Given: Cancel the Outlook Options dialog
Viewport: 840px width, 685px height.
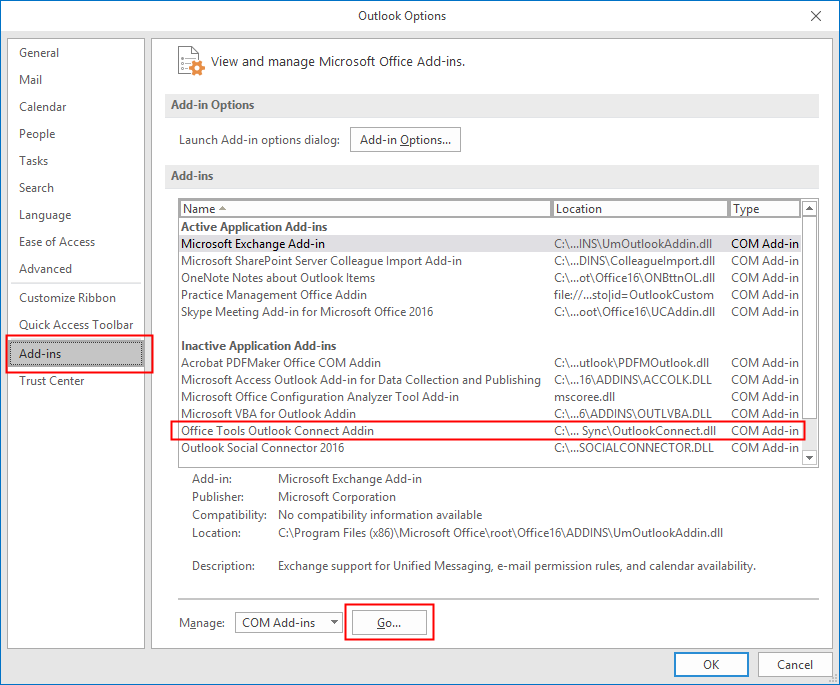Looking at the screenshot, I should 794,665.
